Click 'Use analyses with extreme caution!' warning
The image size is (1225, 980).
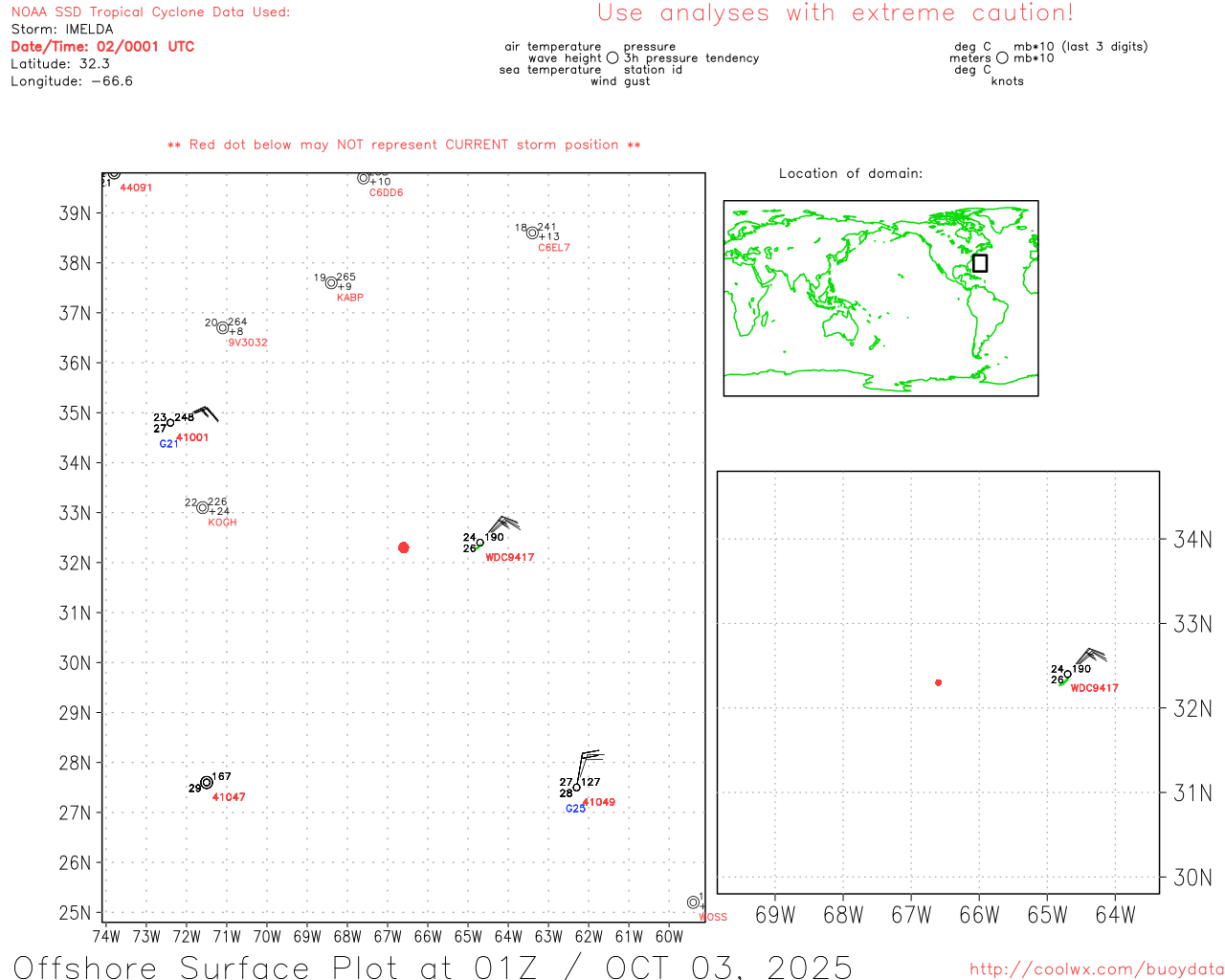tap(835, 13)
